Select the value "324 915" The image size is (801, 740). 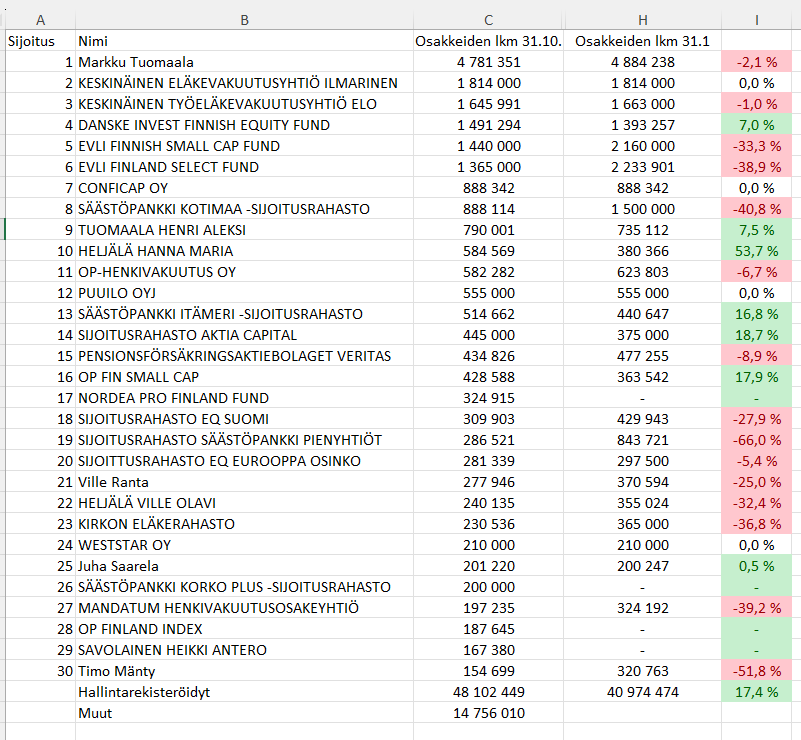tap(488, 397)
